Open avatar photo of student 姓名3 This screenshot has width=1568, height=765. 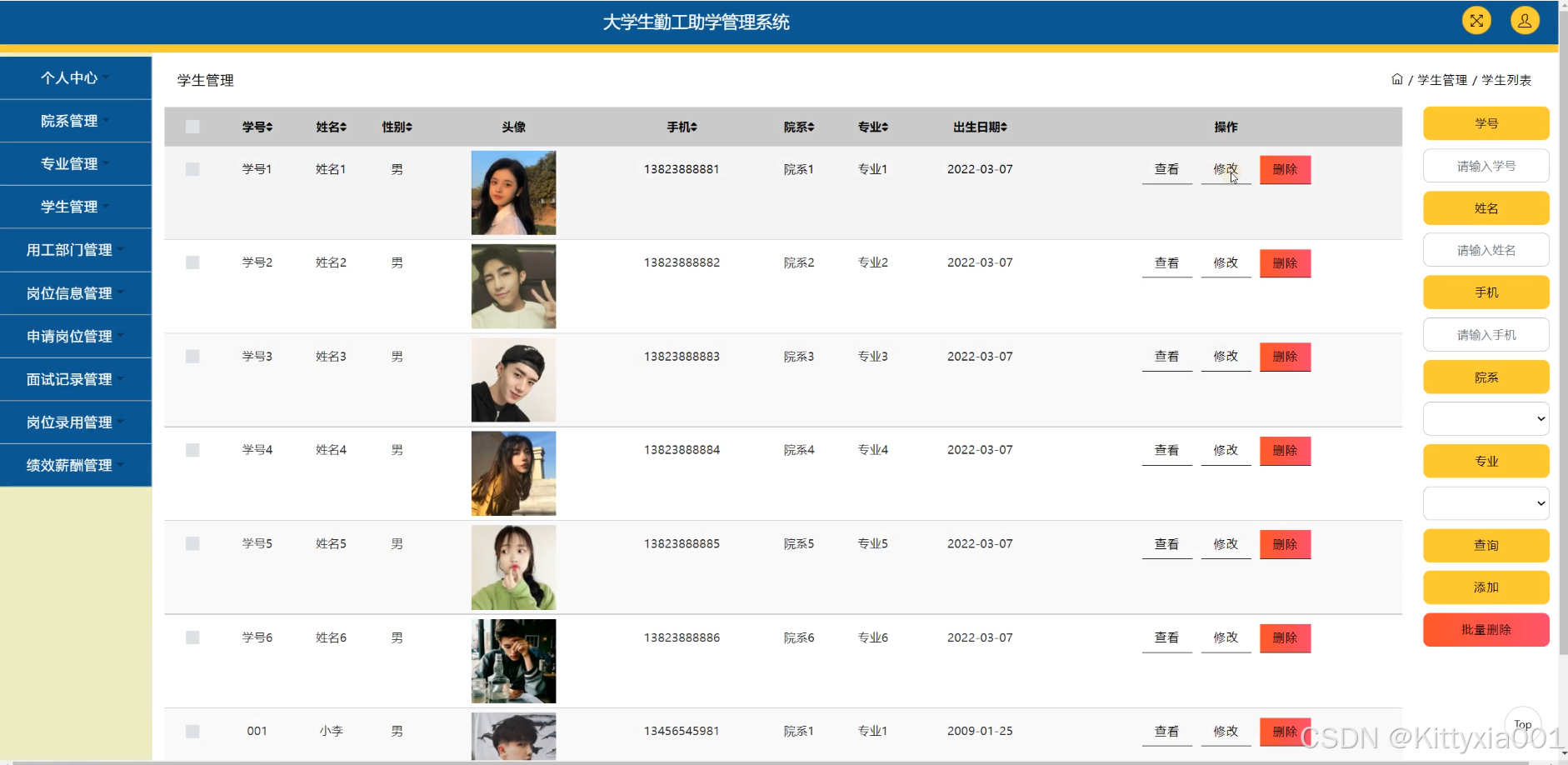[513, 380]
